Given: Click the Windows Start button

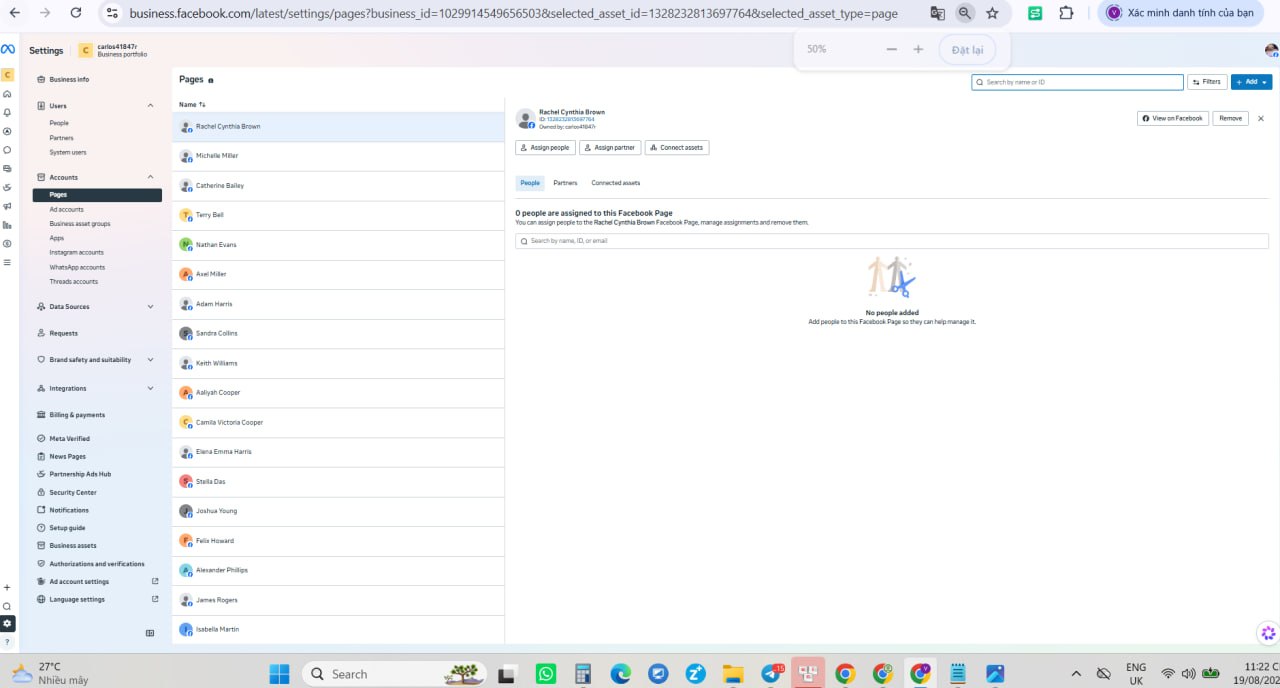Looking at the screenshot, I should pos(279,674).
